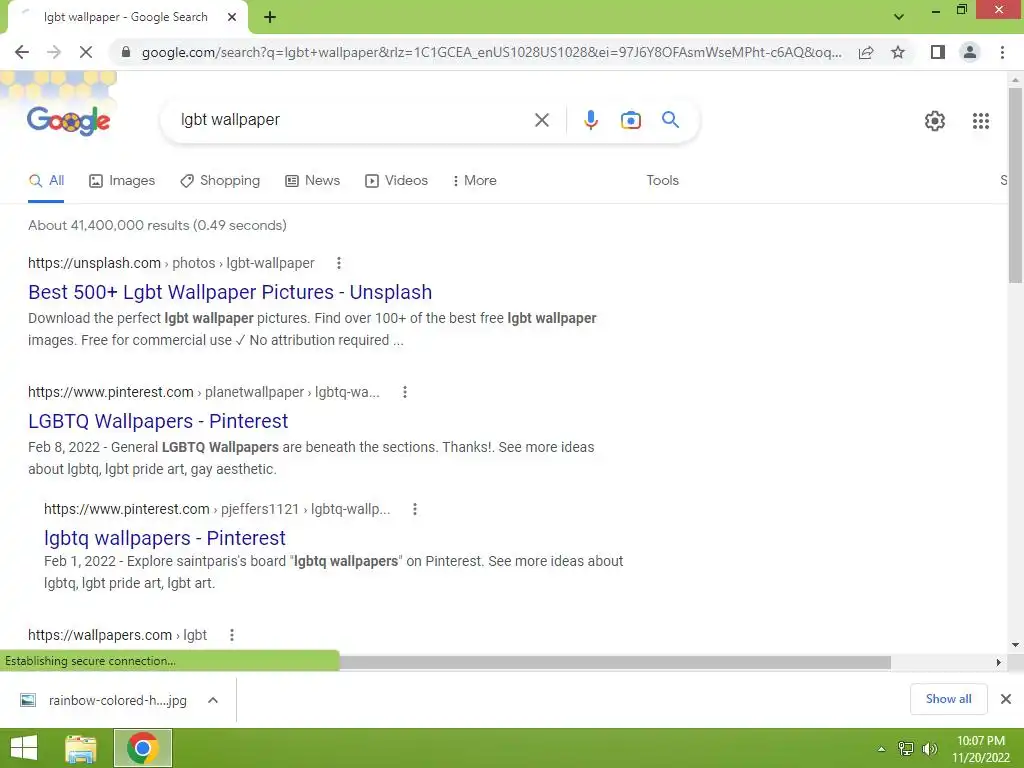Open the search Tools options
Image resolution: width=1024 pixels, height=768 pixels.
tap(662, 181)
